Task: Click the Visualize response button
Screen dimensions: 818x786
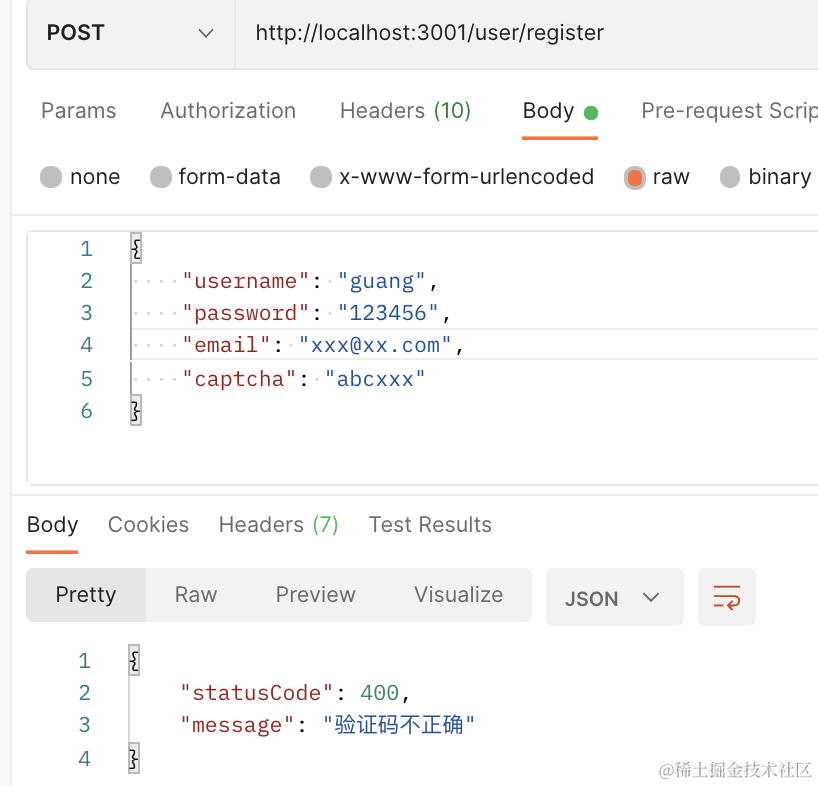Action: click(x=458, y=595)
